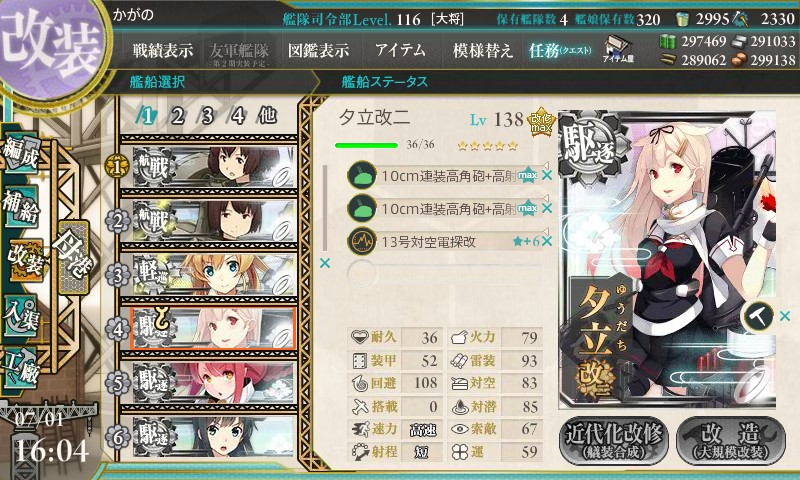Screen dimensions: 800x480
Task: Select the empty fourth equipment slot
Action: point(444,274)
